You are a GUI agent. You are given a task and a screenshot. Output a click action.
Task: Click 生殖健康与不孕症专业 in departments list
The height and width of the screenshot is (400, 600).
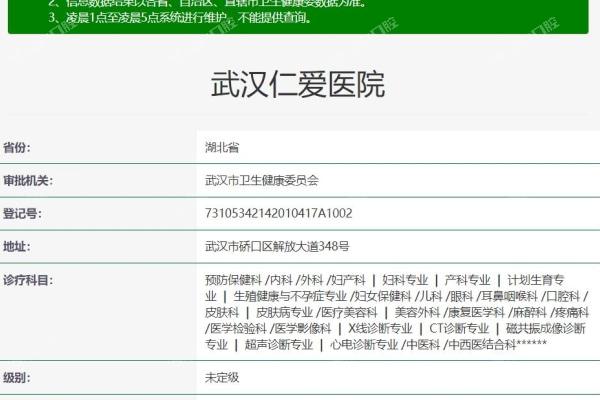pos(290,296)
